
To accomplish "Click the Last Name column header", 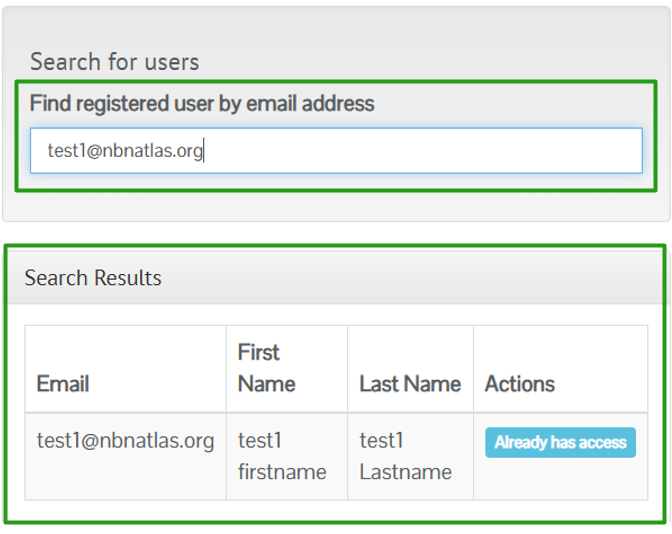I will point(409,384).
